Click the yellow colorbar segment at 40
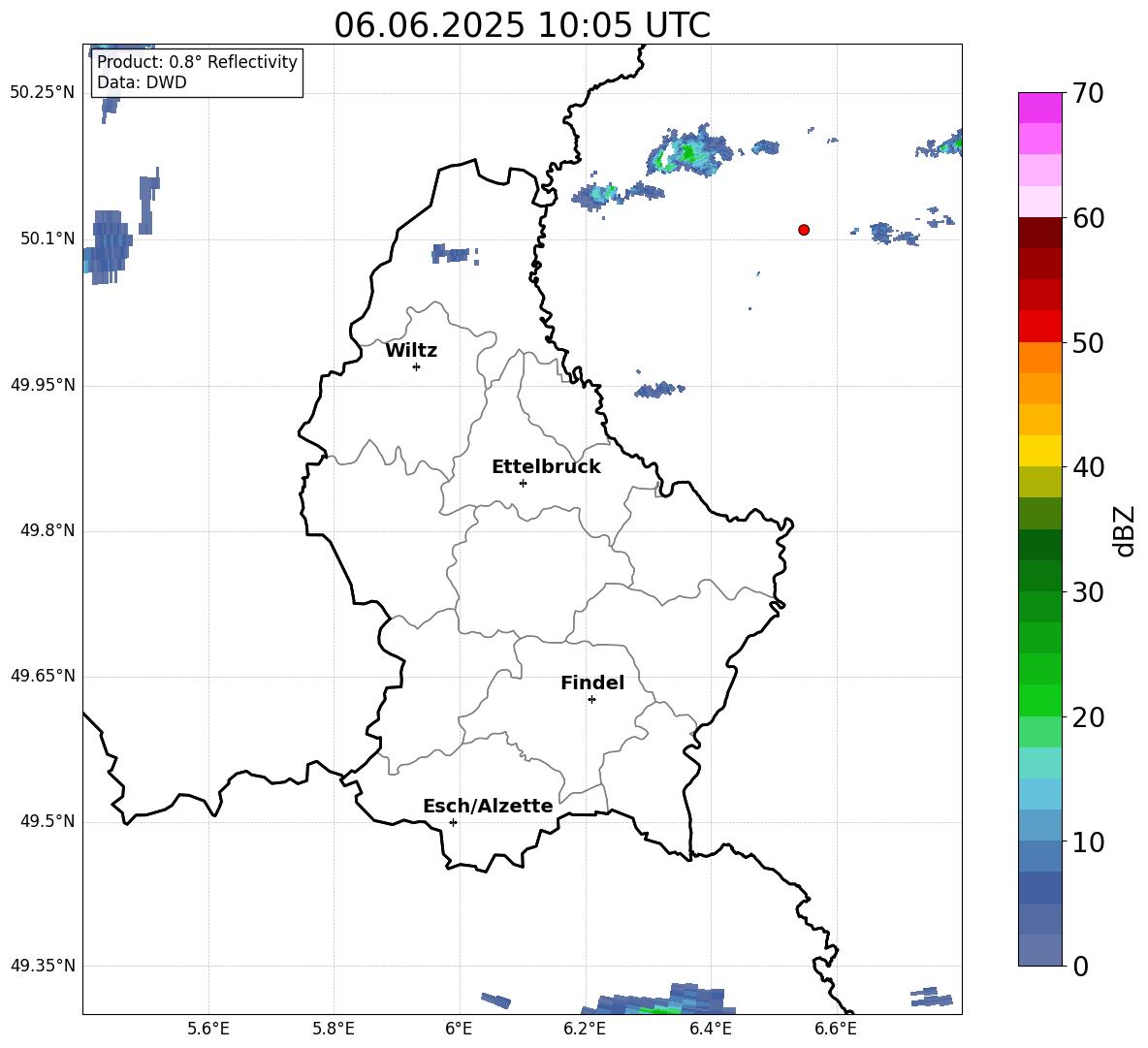Screen dimensions: 1148x1048 (x=1039, y=451)
